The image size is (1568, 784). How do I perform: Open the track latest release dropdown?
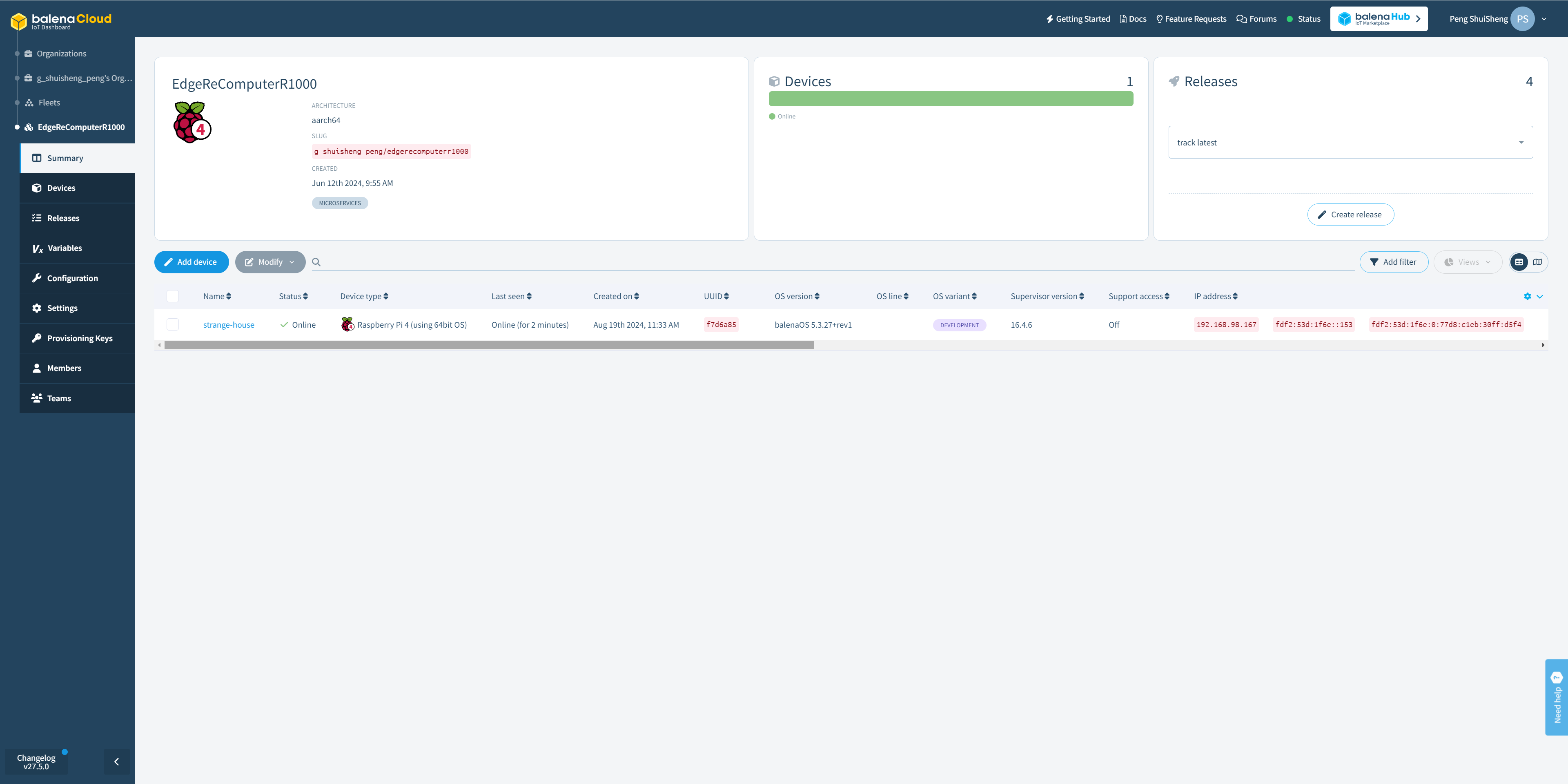[x=1350, y=143]
